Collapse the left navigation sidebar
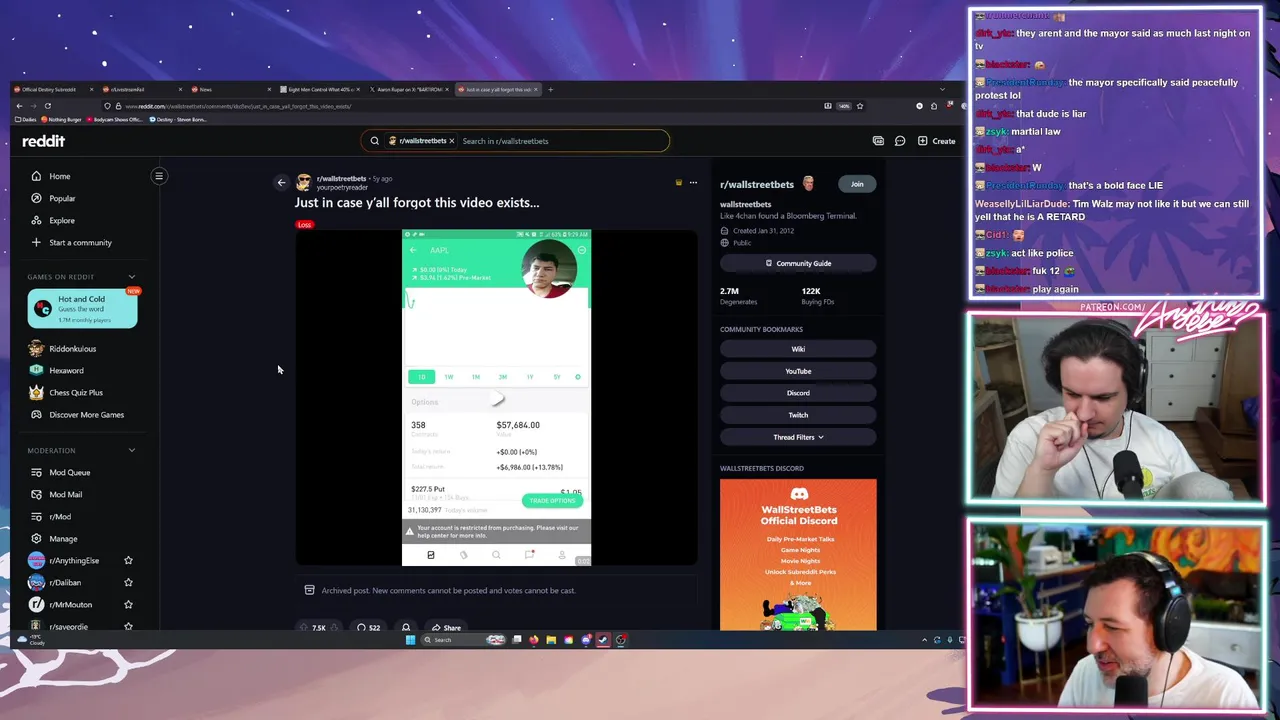The height and width of the screenshot is (720, 1280). 159,176
